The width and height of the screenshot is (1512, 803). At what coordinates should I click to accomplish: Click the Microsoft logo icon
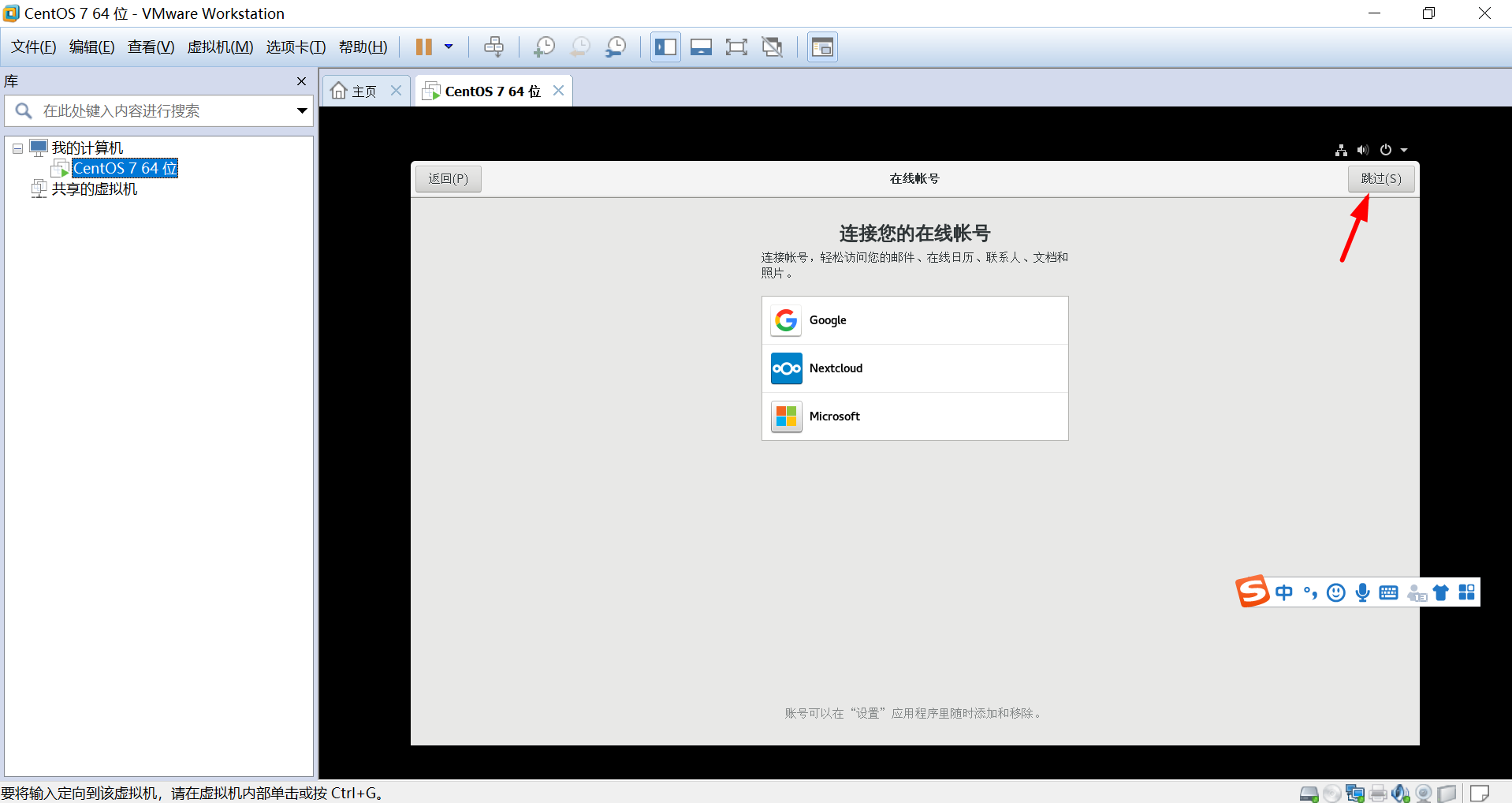coord(786,416)
